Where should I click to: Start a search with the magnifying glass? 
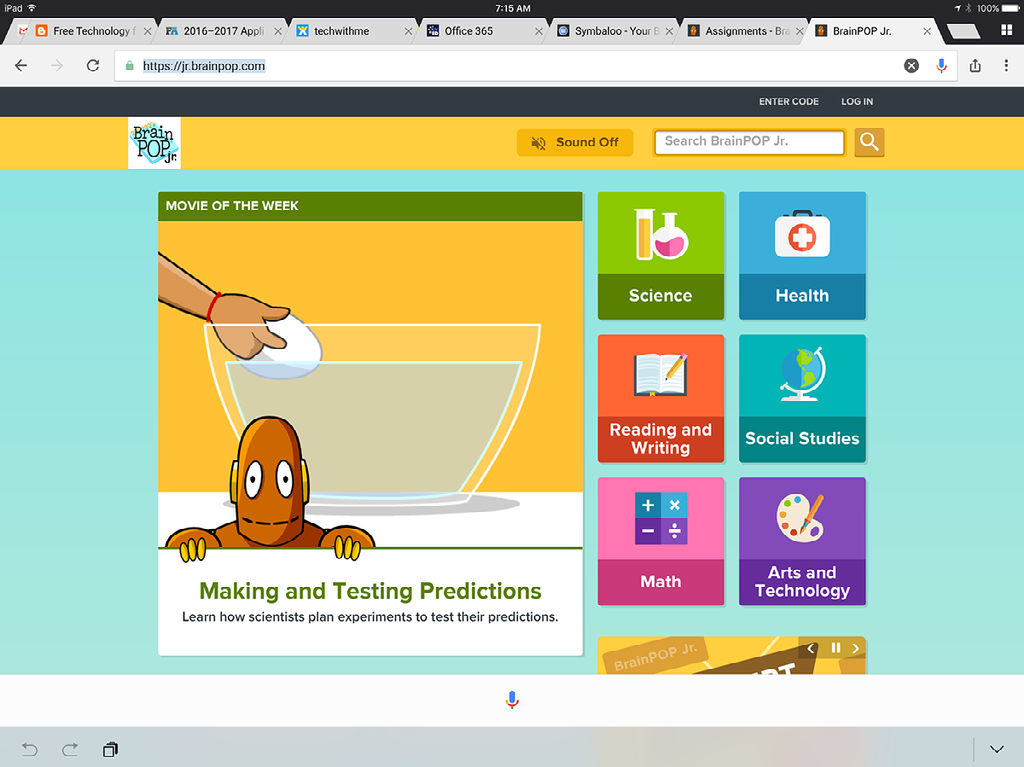[868, 142]
